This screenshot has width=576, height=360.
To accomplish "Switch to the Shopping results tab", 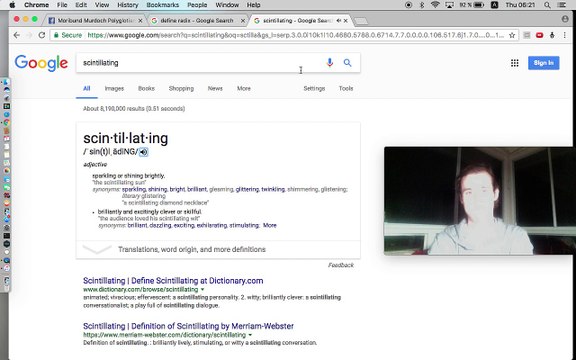I will click(181, 89).
